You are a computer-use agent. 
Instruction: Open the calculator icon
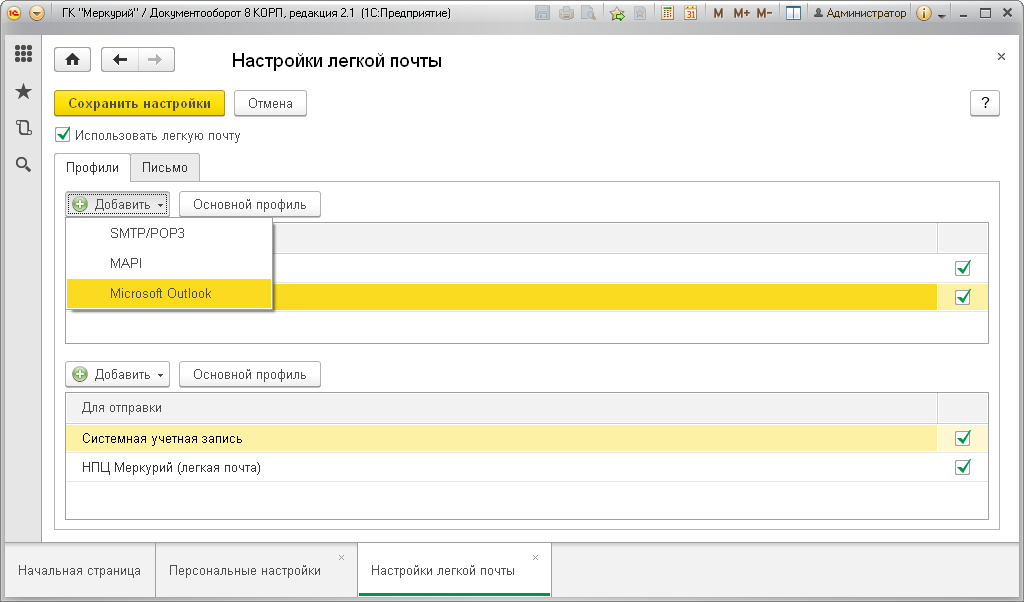tap(667, 12)
